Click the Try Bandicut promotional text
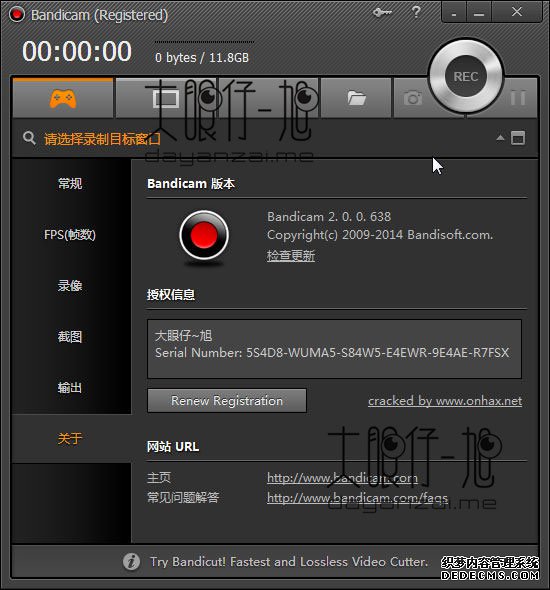The image size is (550, 590). click(289, 562)
